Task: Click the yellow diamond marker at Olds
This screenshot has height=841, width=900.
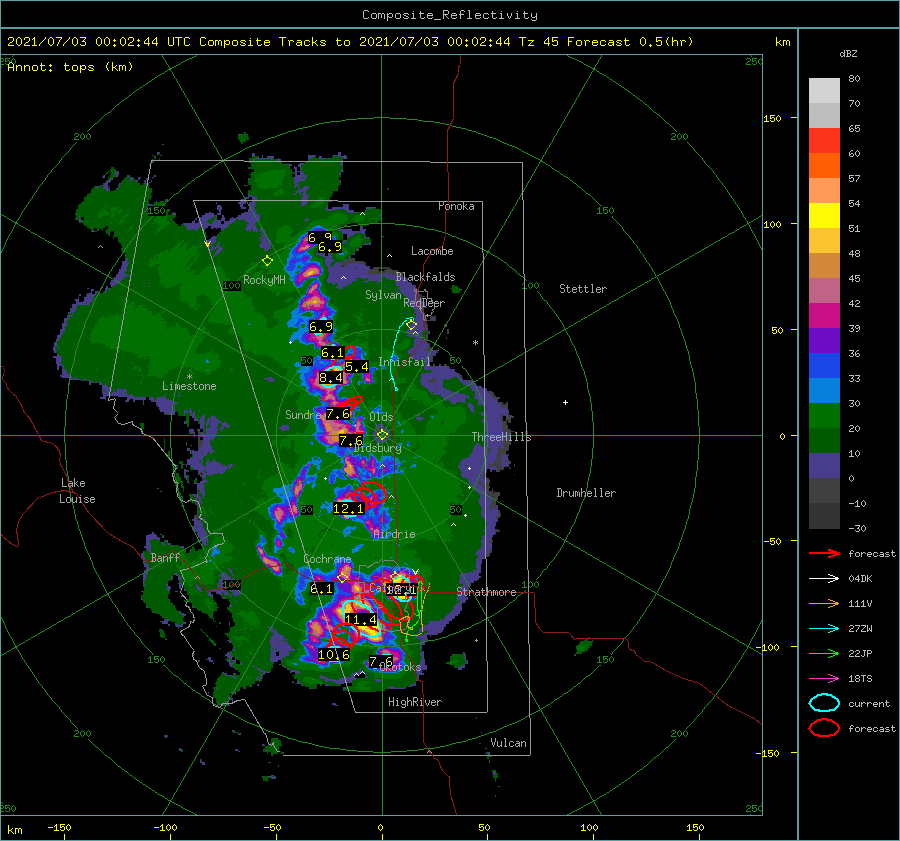Action: click(382, 435)
